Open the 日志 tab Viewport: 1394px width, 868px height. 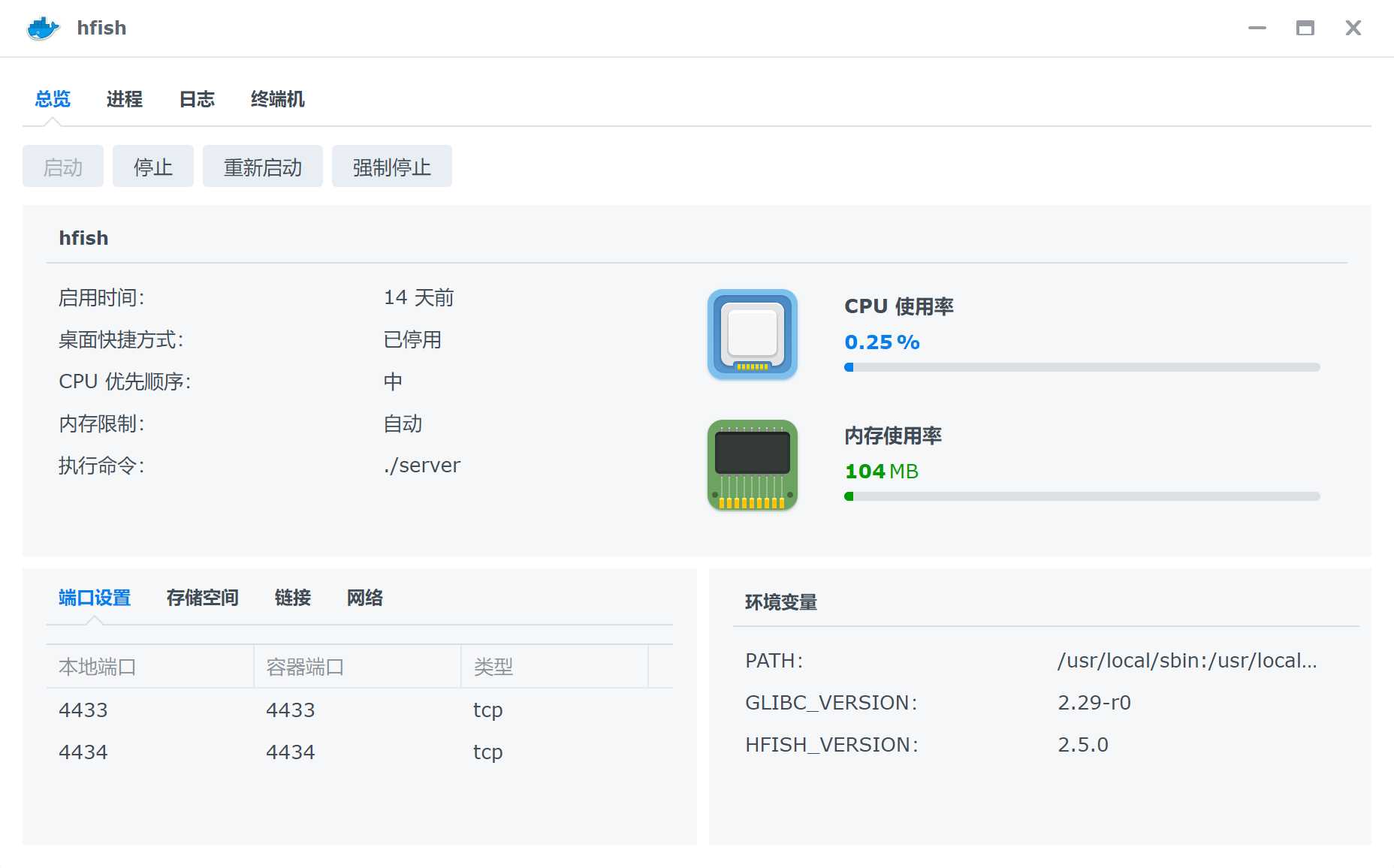click(x=197, y=99)
